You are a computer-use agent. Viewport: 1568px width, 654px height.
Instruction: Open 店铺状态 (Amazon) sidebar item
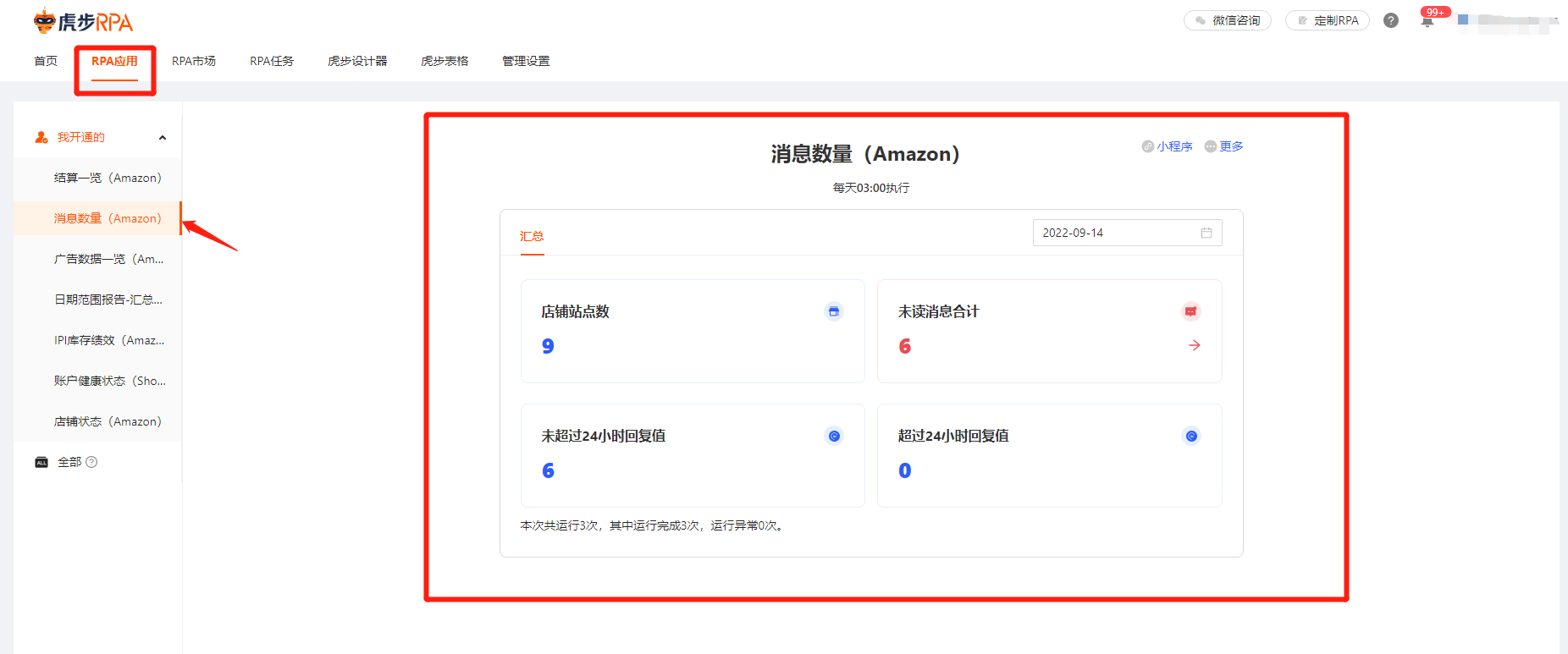pyautogui.click(x=97, y=421)
